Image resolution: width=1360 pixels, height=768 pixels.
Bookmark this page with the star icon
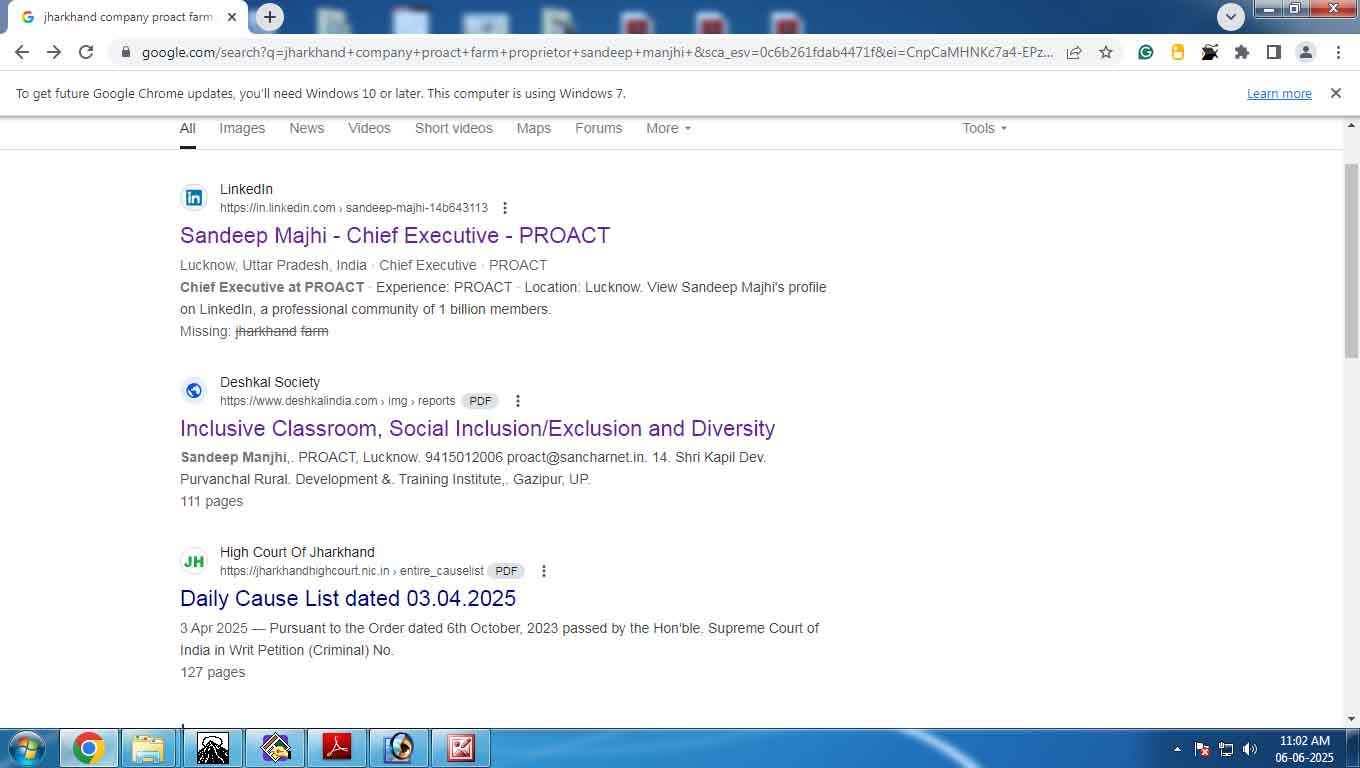(1106, 52)
